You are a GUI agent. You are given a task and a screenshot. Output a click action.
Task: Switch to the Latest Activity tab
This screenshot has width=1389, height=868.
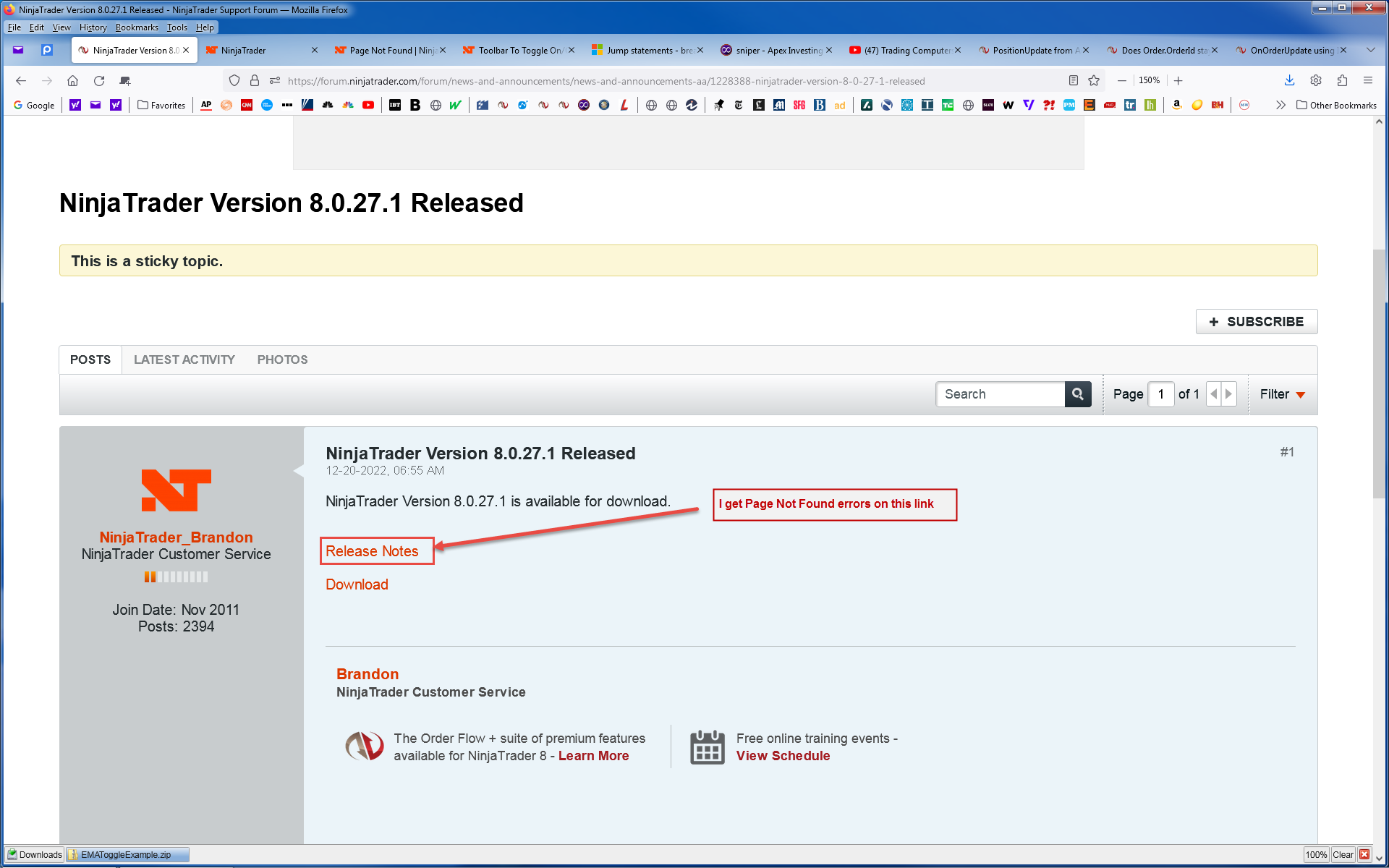tap(184, 359)
